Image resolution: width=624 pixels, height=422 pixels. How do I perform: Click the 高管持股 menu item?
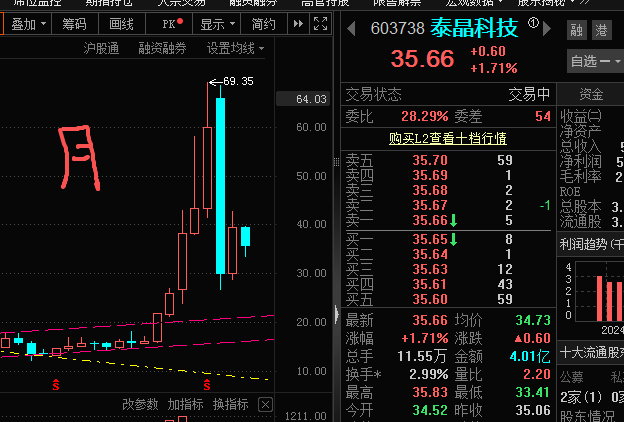(x=325, y=2)
